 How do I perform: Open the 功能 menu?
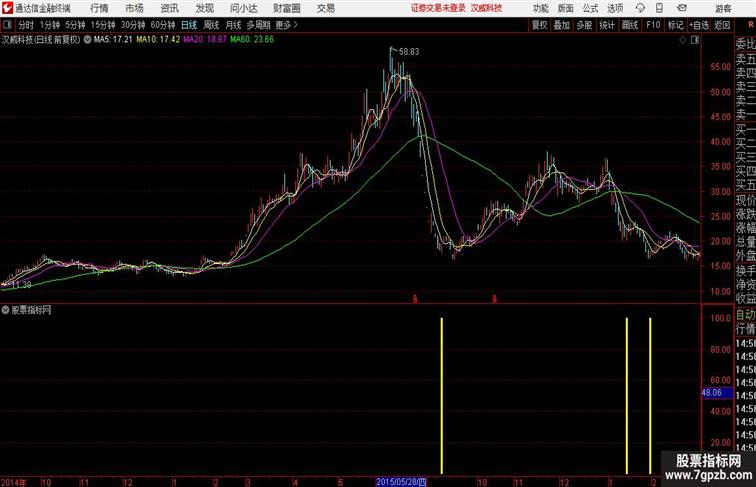[x=540, y=8]
